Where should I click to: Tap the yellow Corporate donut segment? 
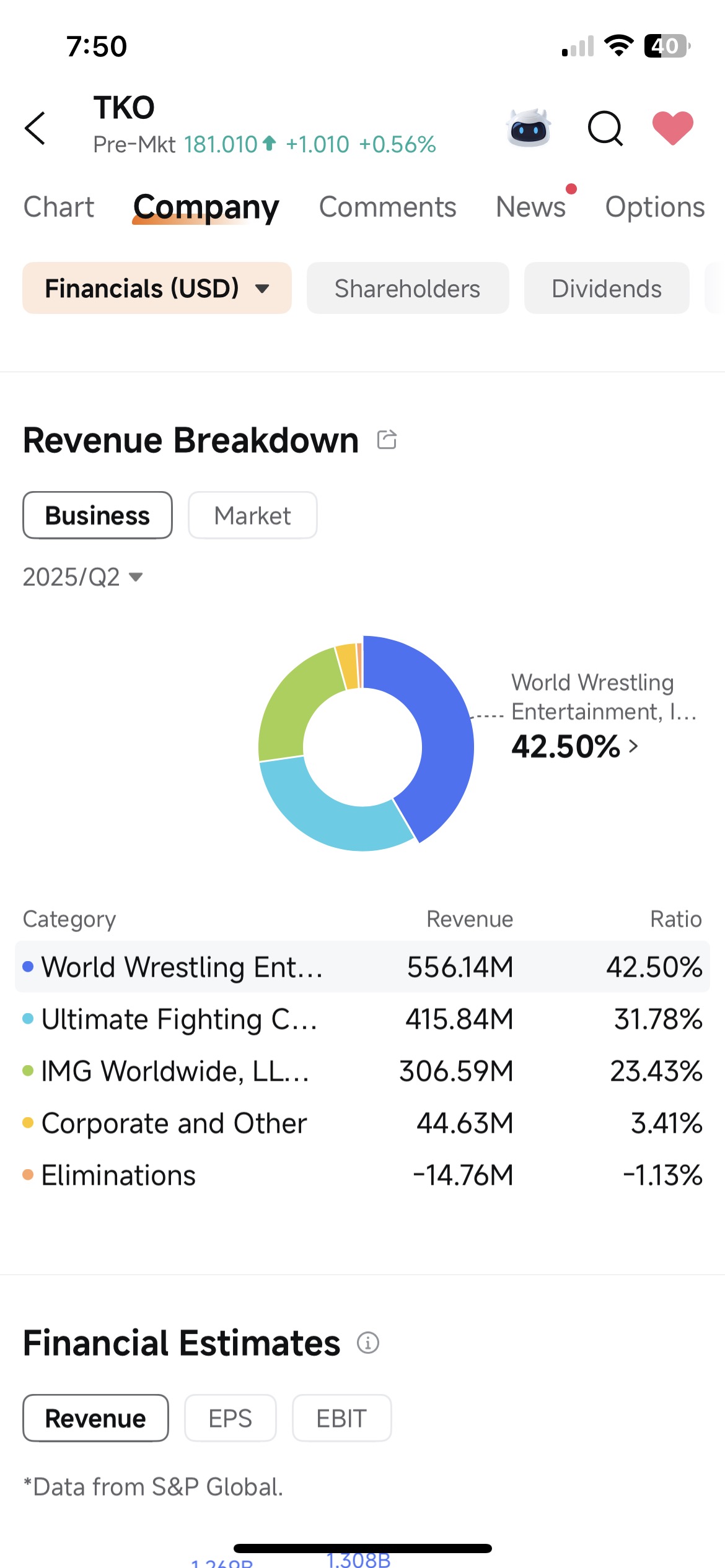(348, 667)
